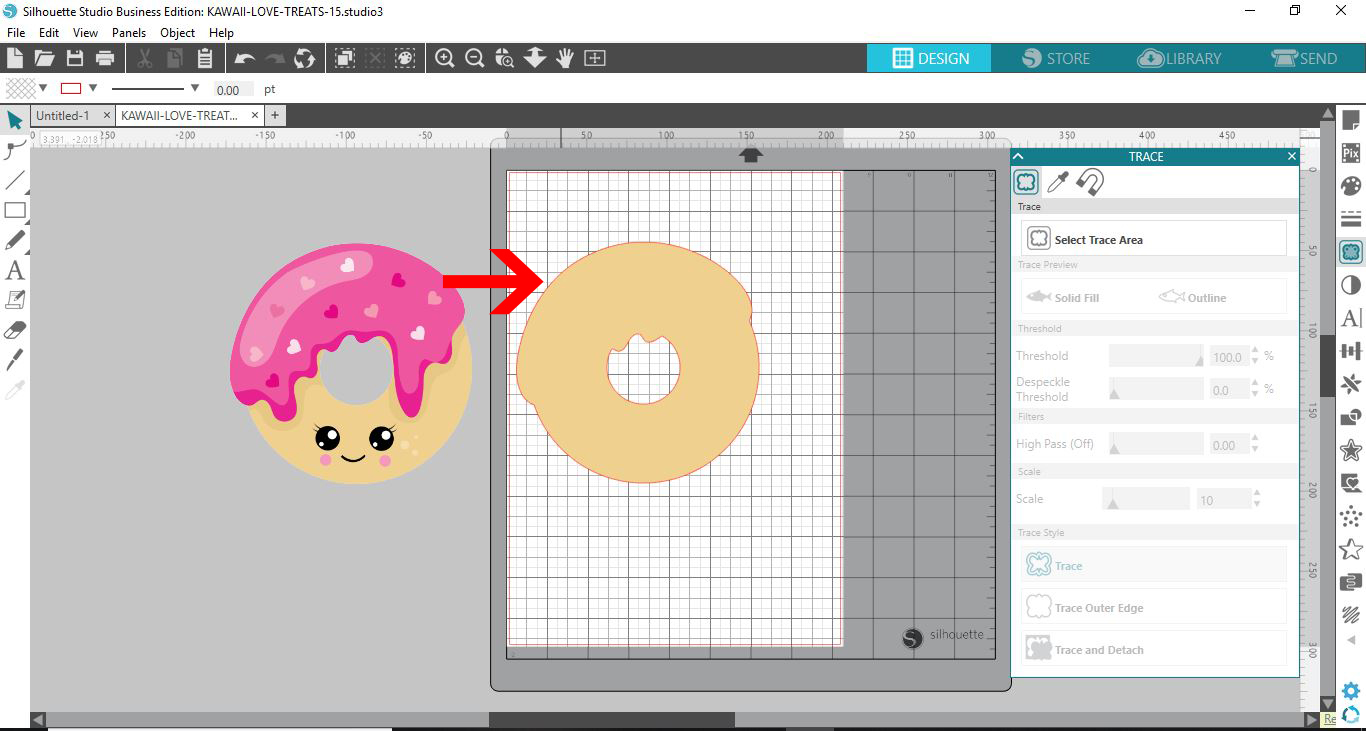The height and width of the screenshot is (731, 1366).
Task: Select the Magnet Trace tab
Action: pos(1090,182)
